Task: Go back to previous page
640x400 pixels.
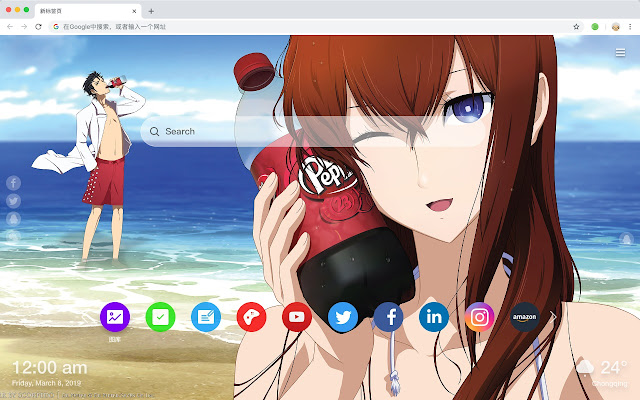Action: point(10,27)
